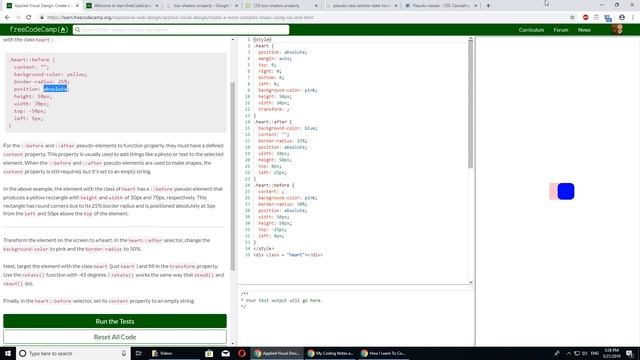Open the notification center icon
The width and height of the screenshot is (640, 360).
629,353
